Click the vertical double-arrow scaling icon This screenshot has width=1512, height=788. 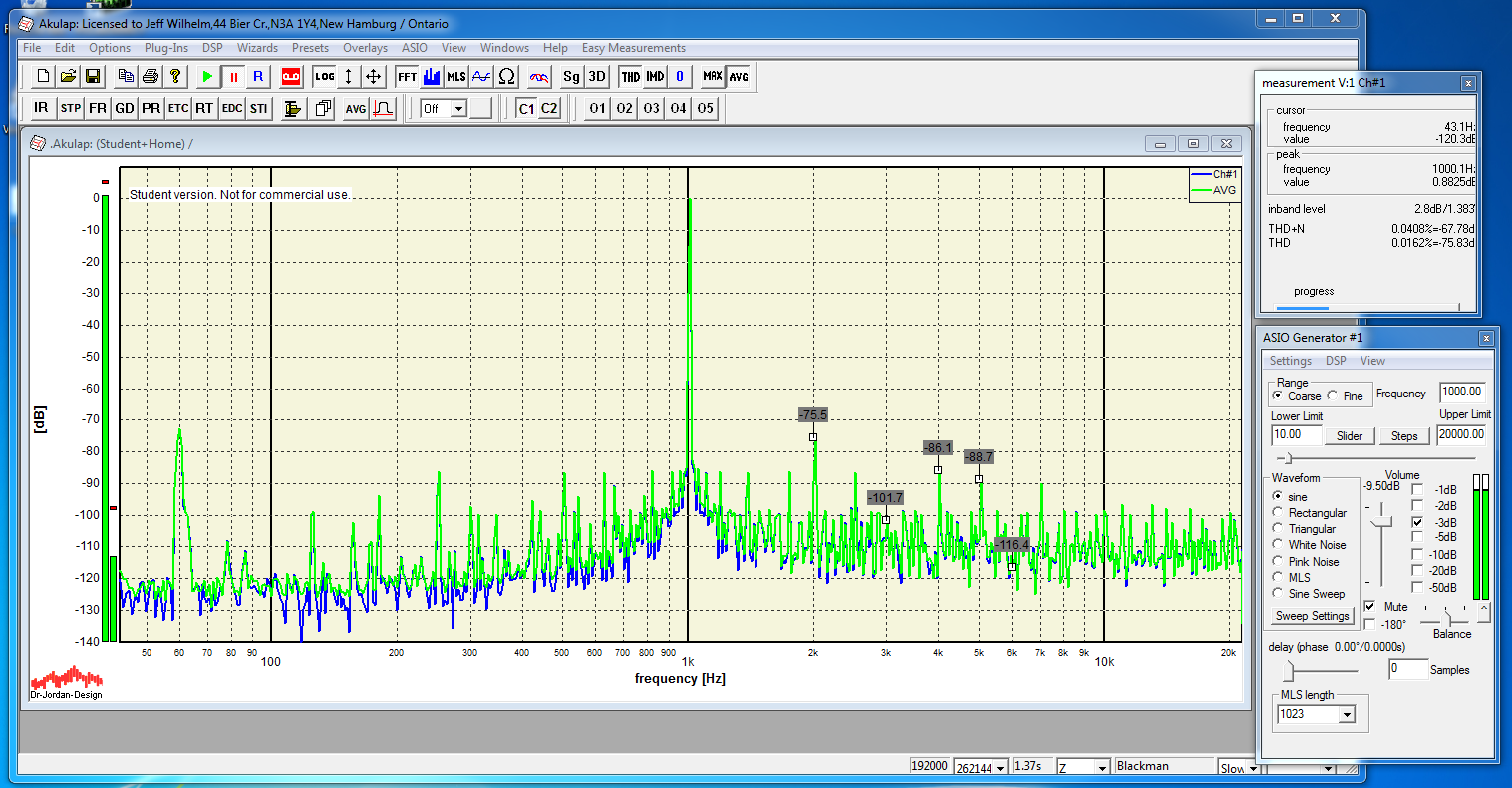349,76
